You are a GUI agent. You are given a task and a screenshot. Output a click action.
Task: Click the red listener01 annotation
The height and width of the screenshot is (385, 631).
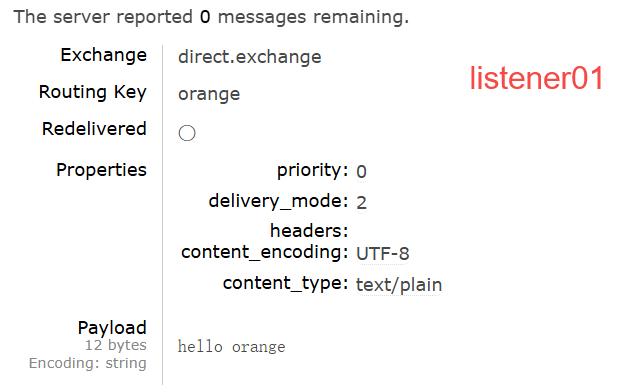(x=536, y=78)
